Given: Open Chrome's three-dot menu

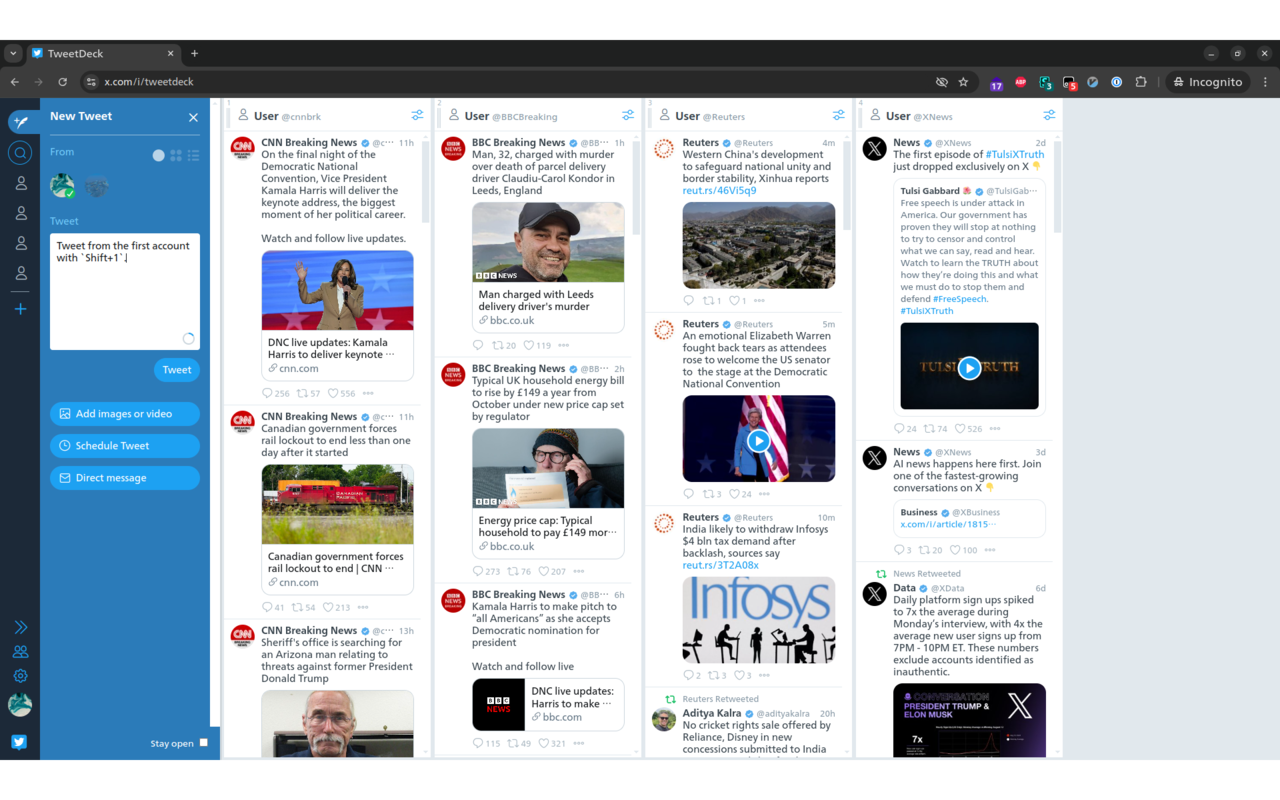Looking at the screenshot, I should [1266, 81].
